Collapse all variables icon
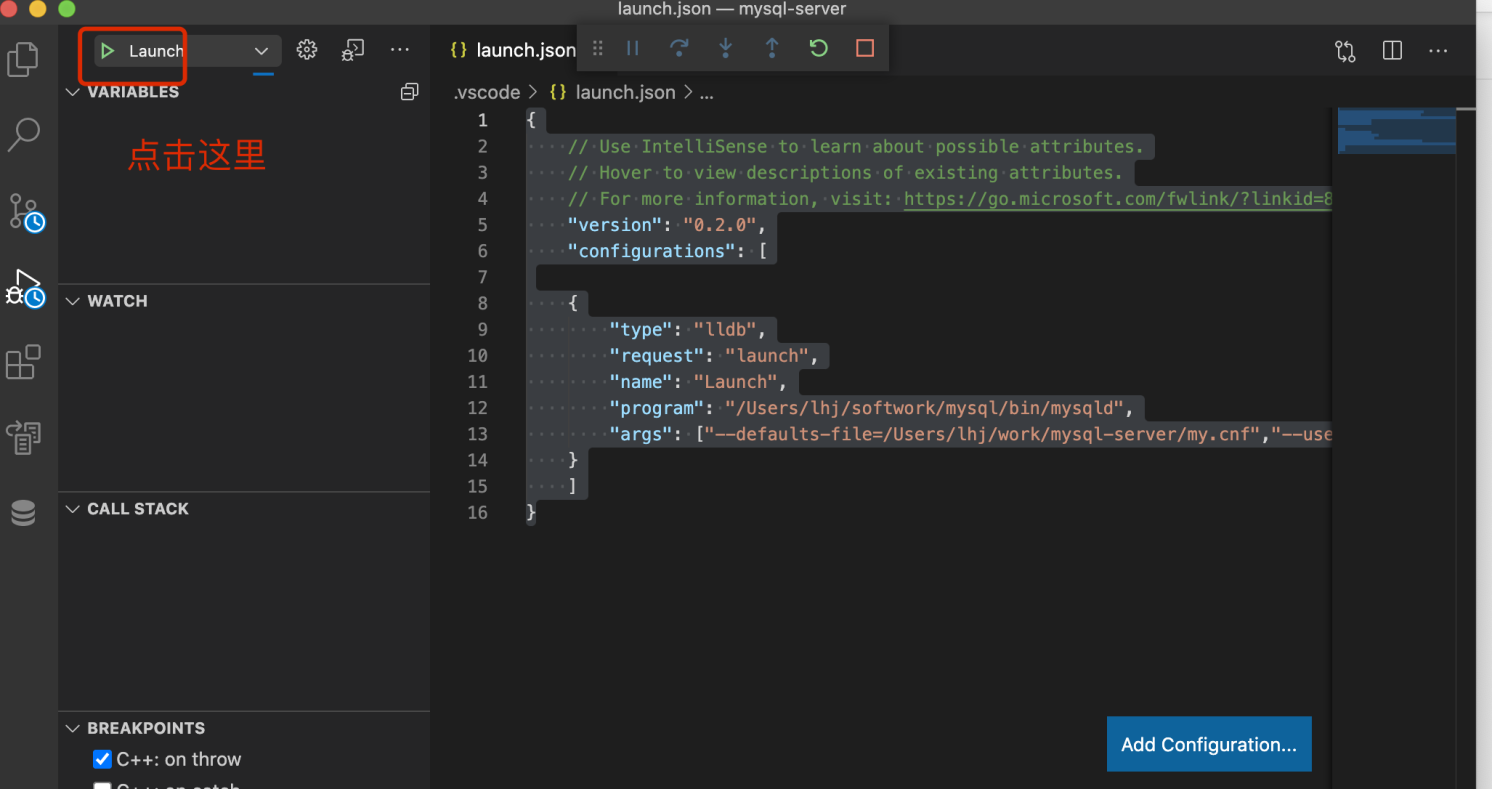Image resolution: width=1492 pixels, height=789 pixels. click(x=409, y=92)
